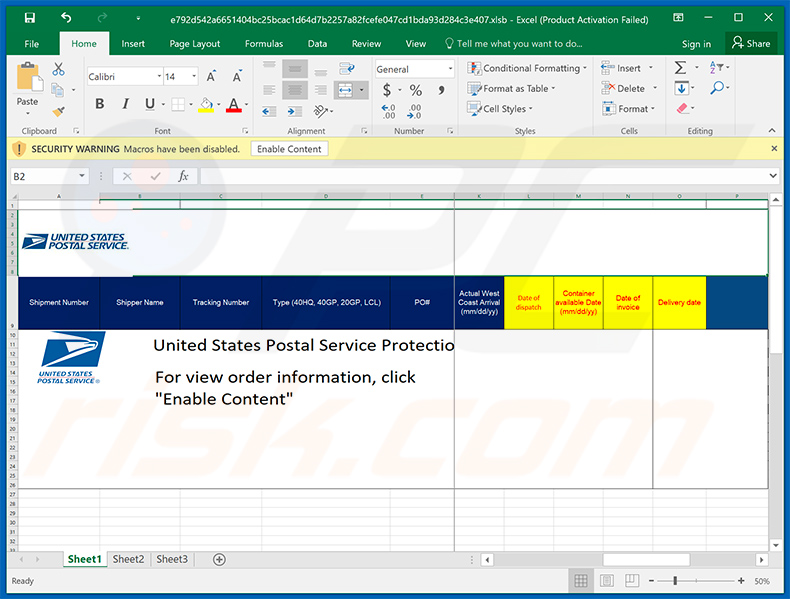
Task: Click the Borders icon
Action: [178, 104]
